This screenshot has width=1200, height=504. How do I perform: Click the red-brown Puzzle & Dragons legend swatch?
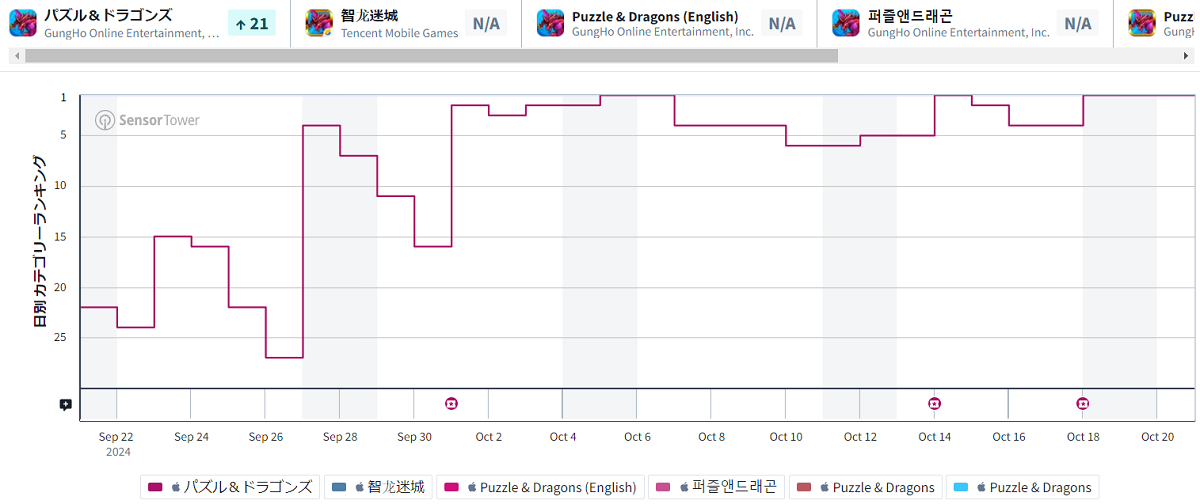[805, 487]
